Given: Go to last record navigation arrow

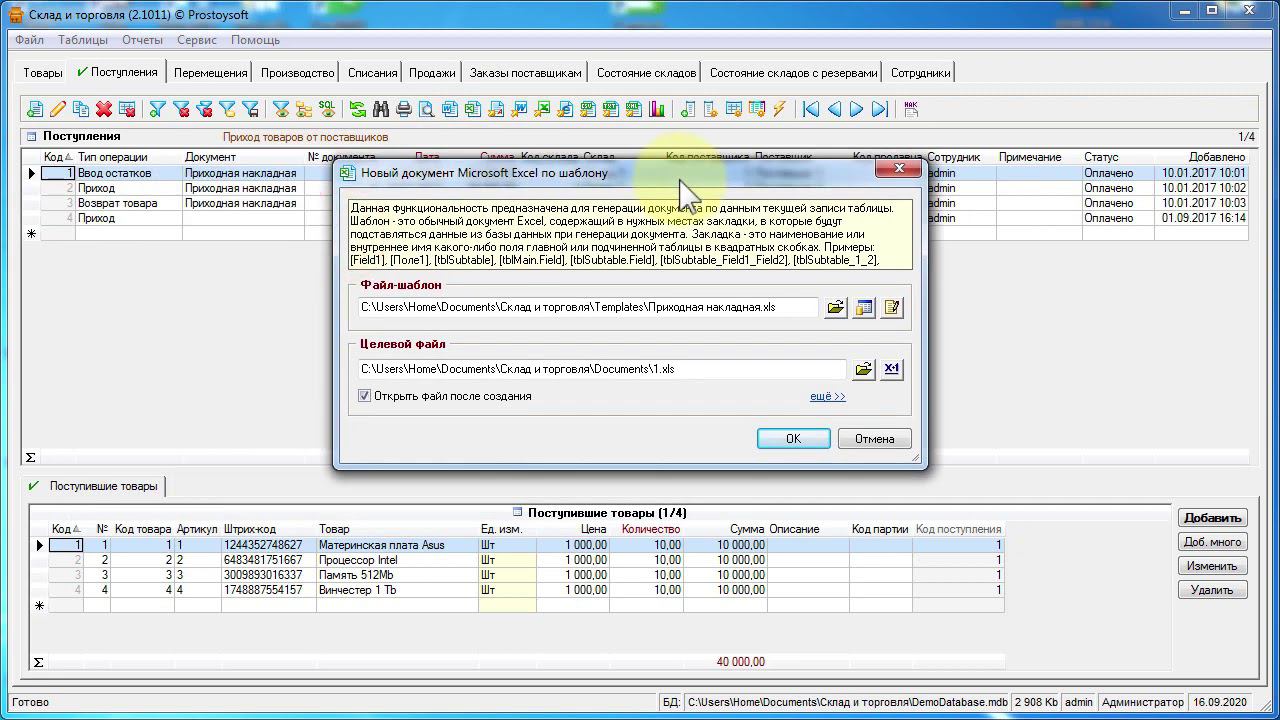Looking at the screenshot, I should pos(880,109).
